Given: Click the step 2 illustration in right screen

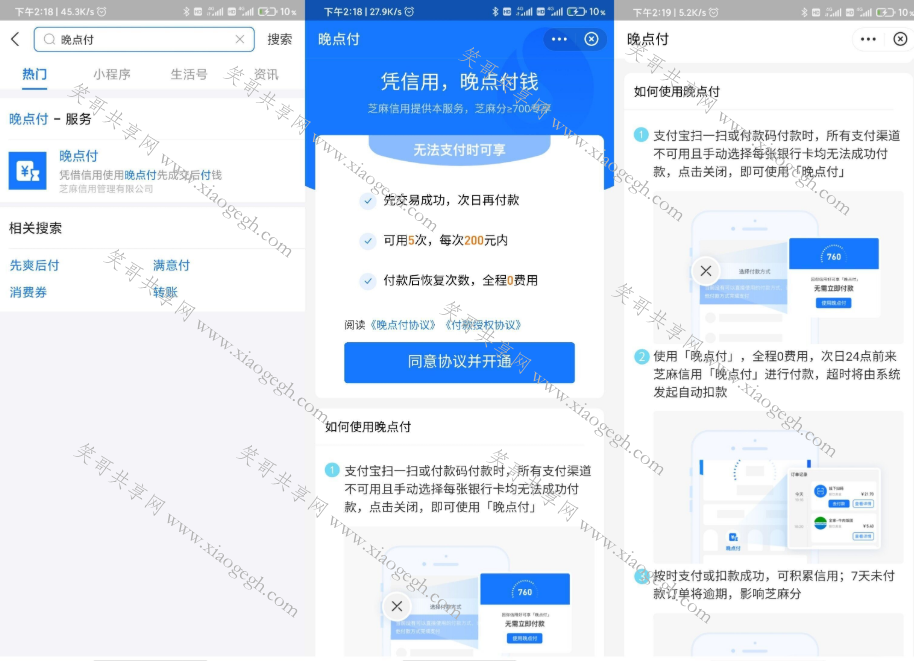Looking at the screenshot, I should [x=778, y=487].
